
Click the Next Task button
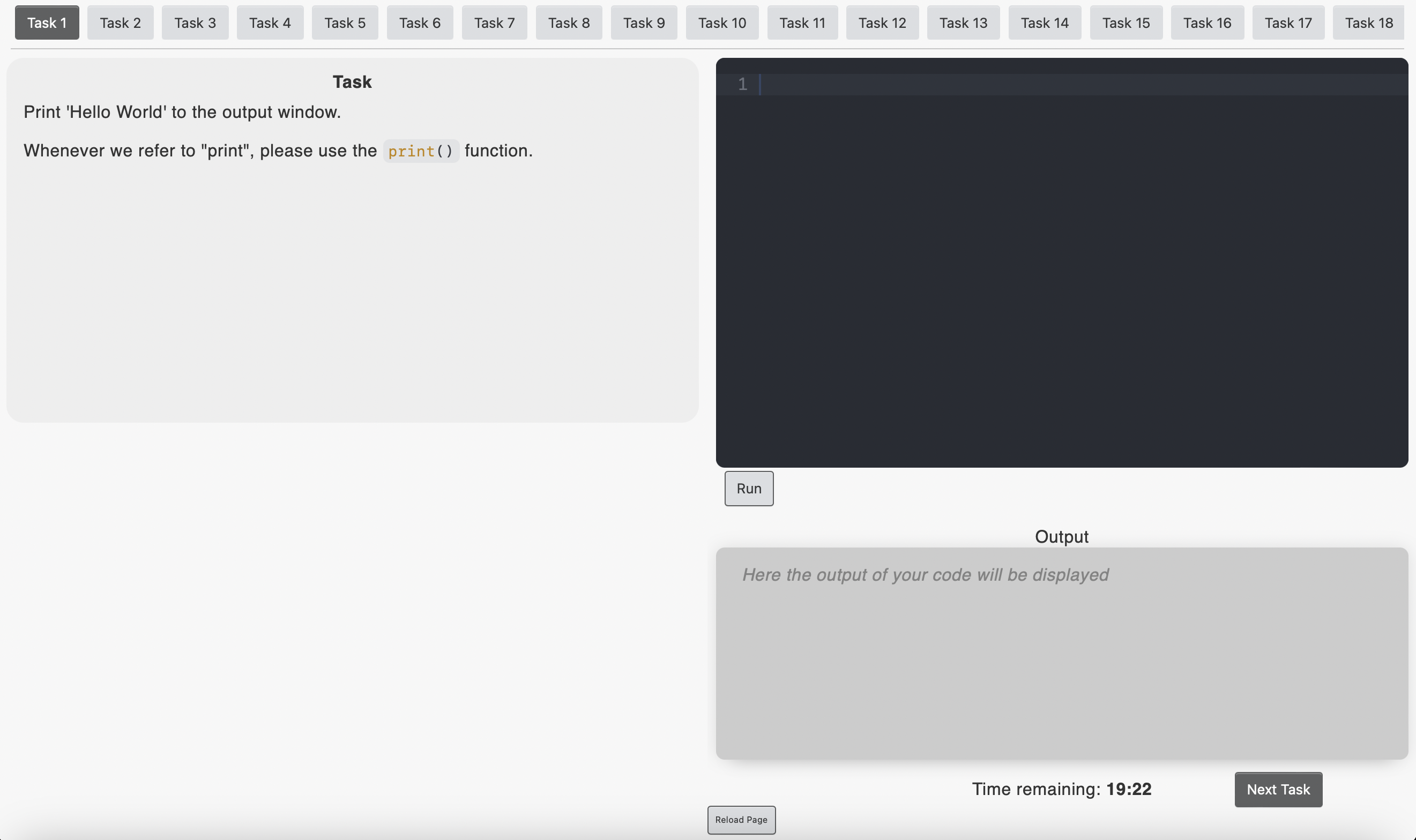pos(1278,789)
